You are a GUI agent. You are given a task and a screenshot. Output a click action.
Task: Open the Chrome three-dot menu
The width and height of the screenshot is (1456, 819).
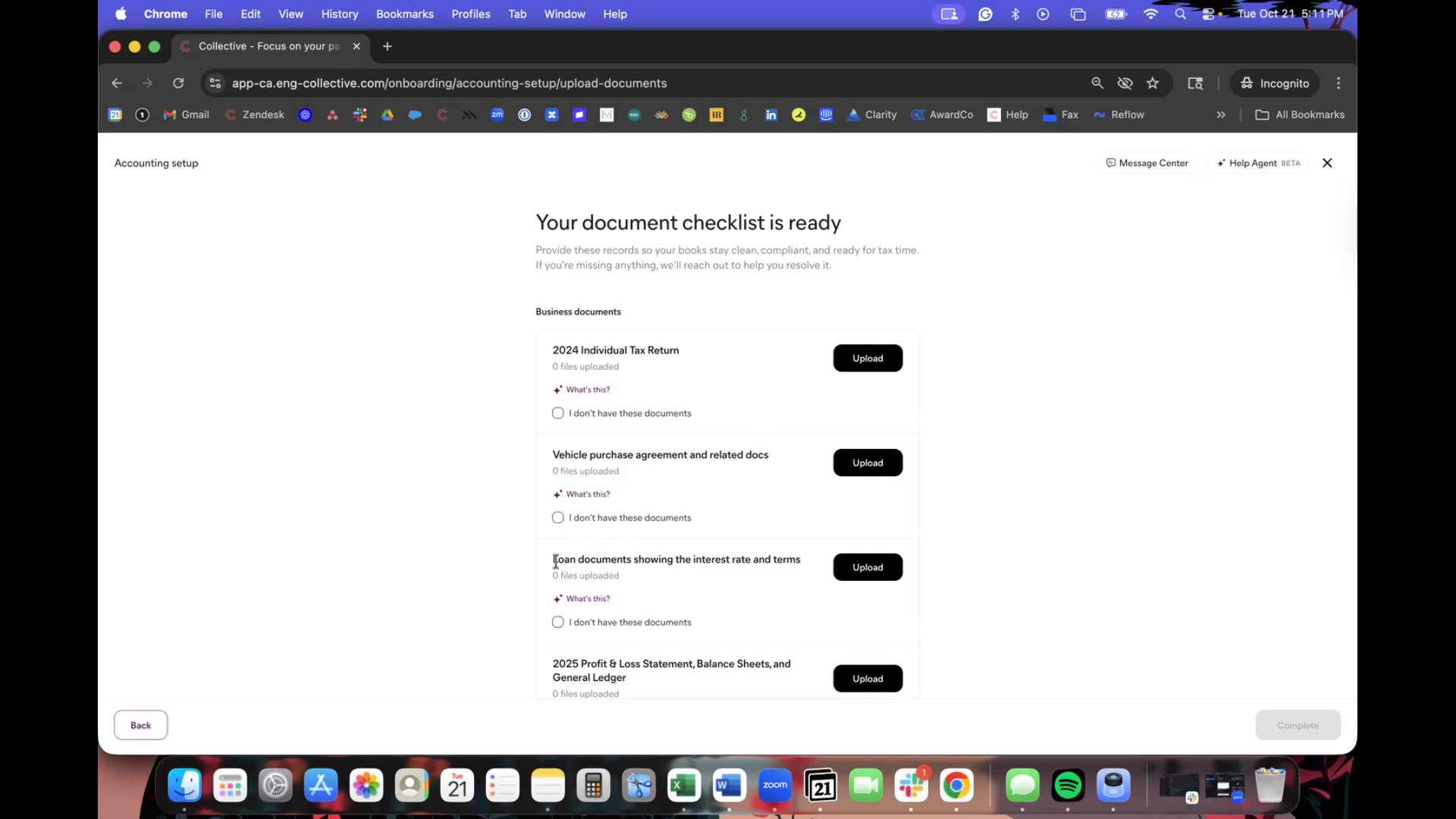coord(1338,83)
